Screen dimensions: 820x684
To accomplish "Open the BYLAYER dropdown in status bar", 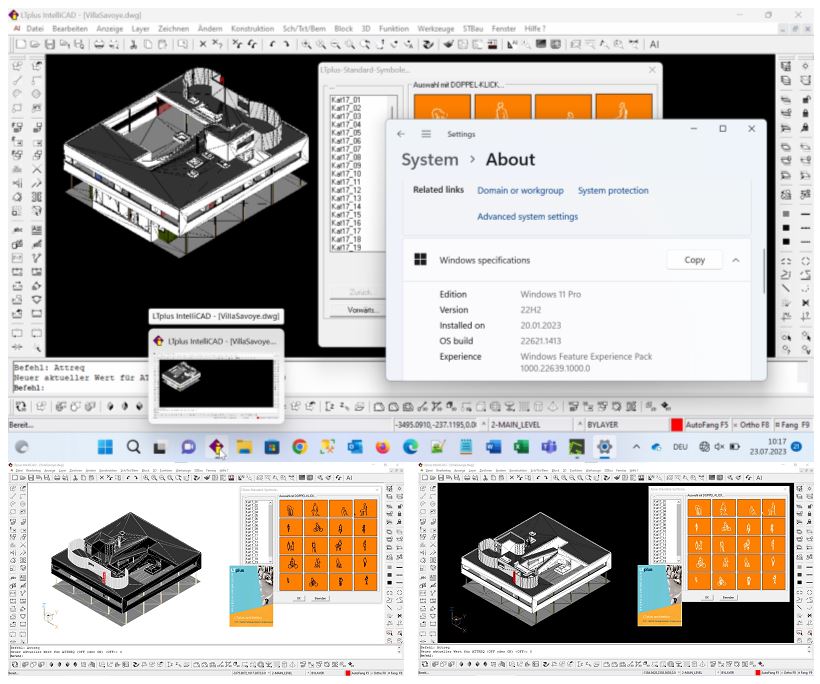I will (x=627, y=425).
